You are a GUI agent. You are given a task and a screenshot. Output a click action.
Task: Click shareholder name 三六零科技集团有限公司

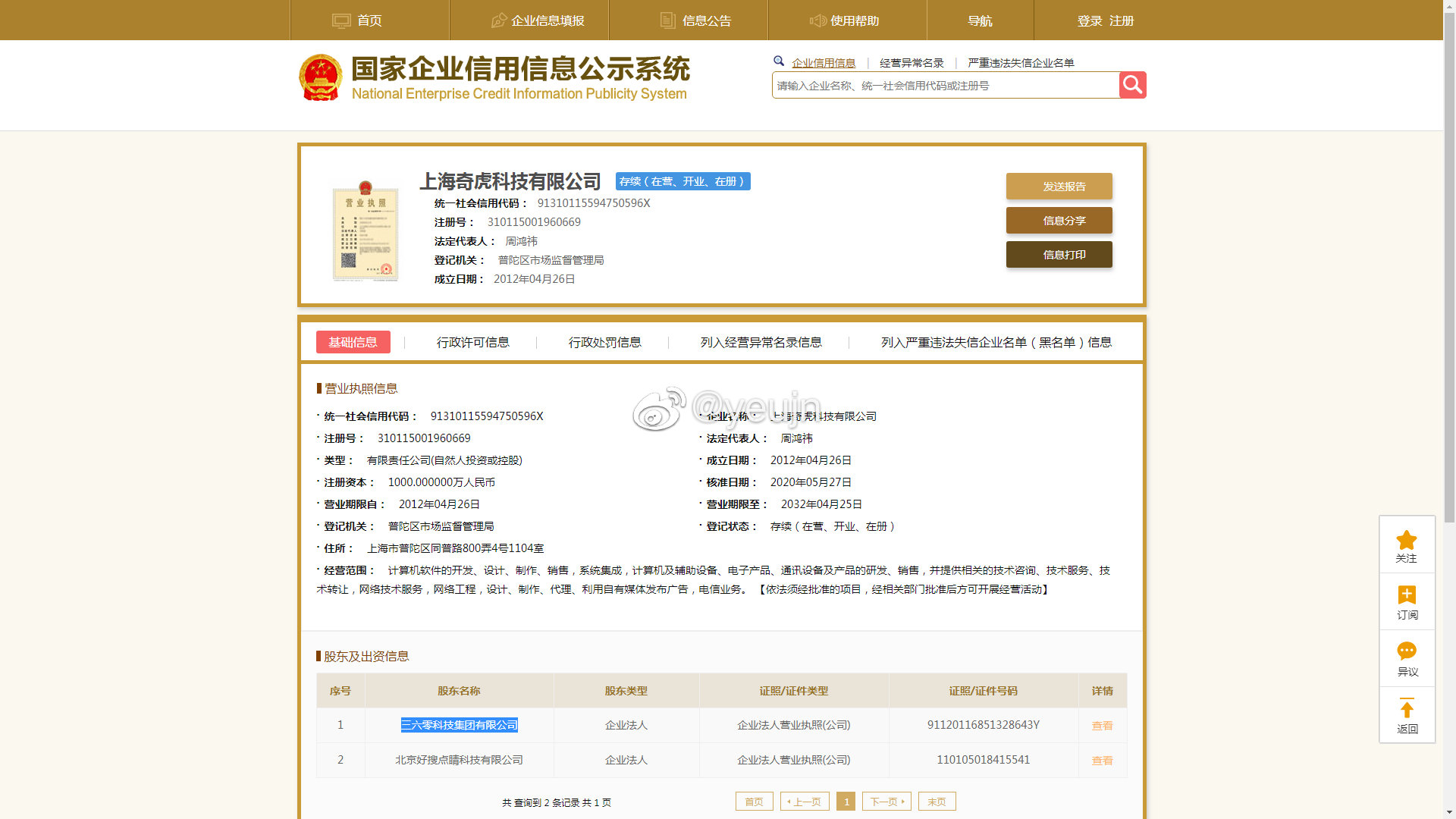point(460,725)
